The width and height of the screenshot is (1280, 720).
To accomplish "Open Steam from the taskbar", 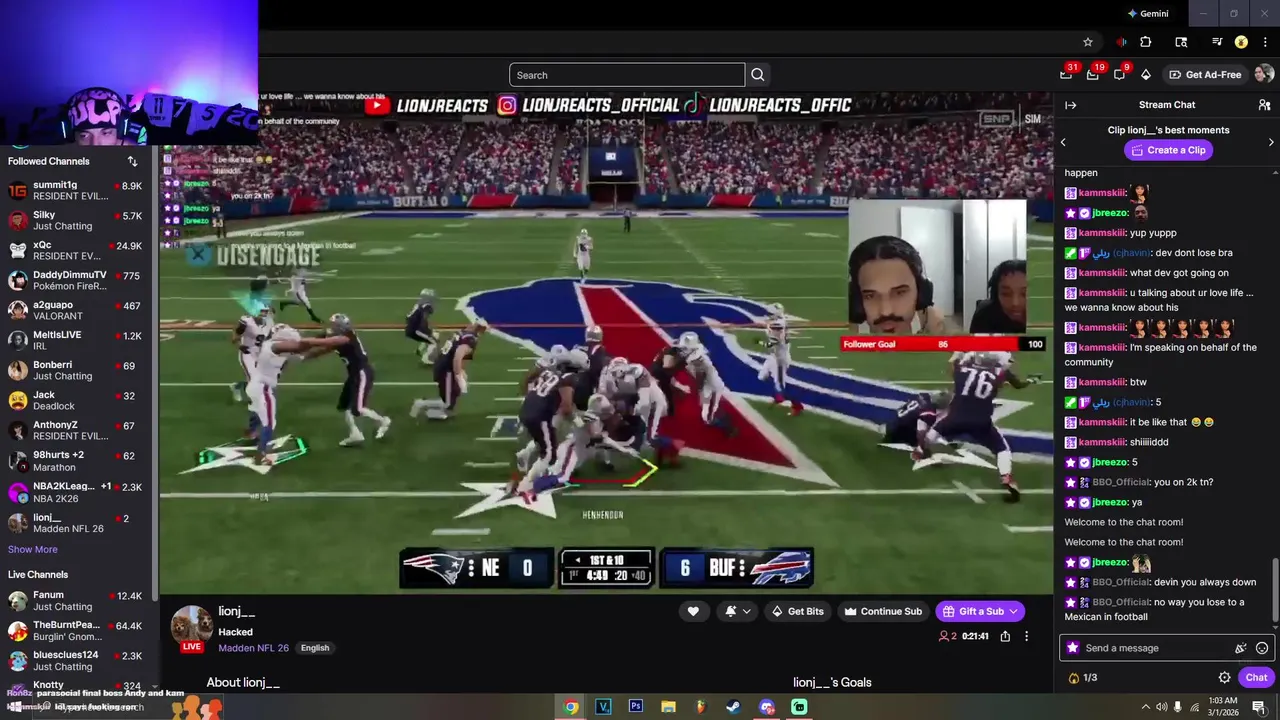I will (x=733, y=706).
